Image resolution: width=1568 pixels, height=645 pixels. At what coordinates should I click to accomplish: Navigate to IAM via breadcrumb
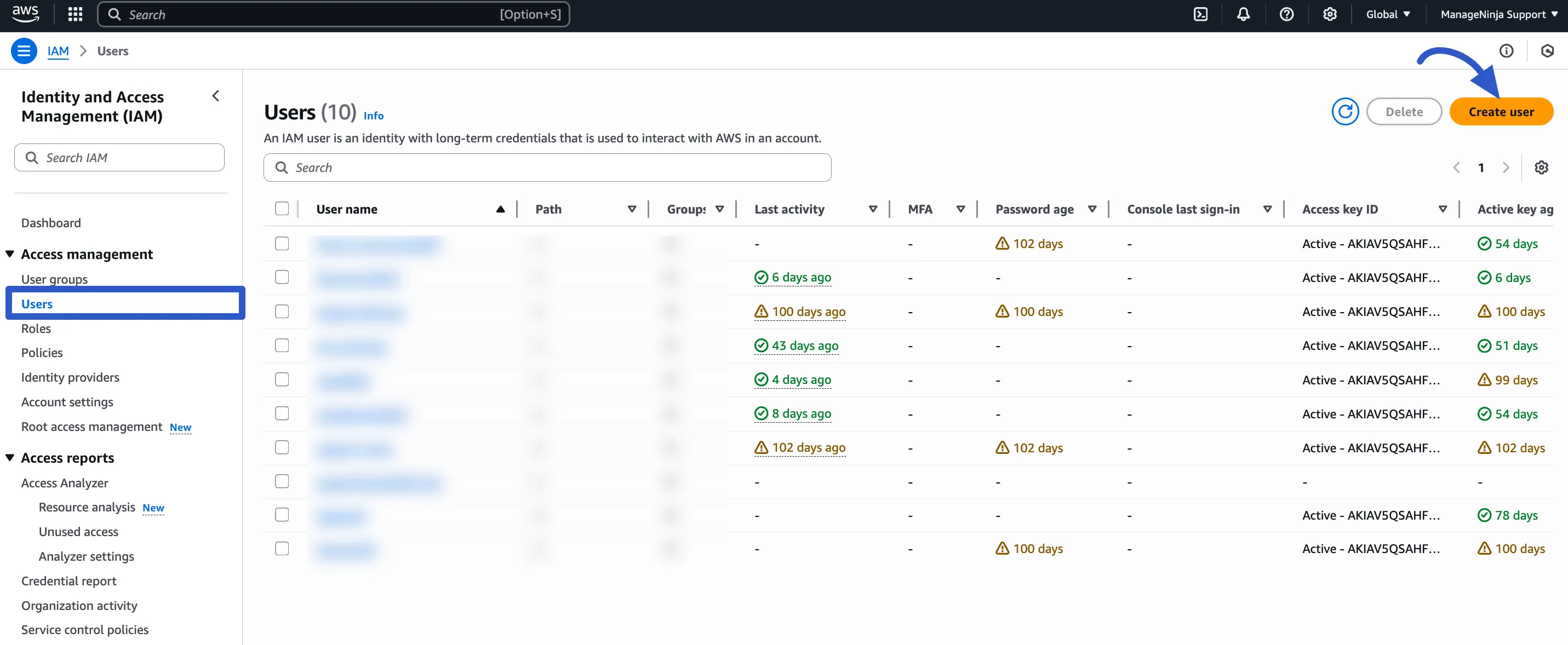point(58,51)
